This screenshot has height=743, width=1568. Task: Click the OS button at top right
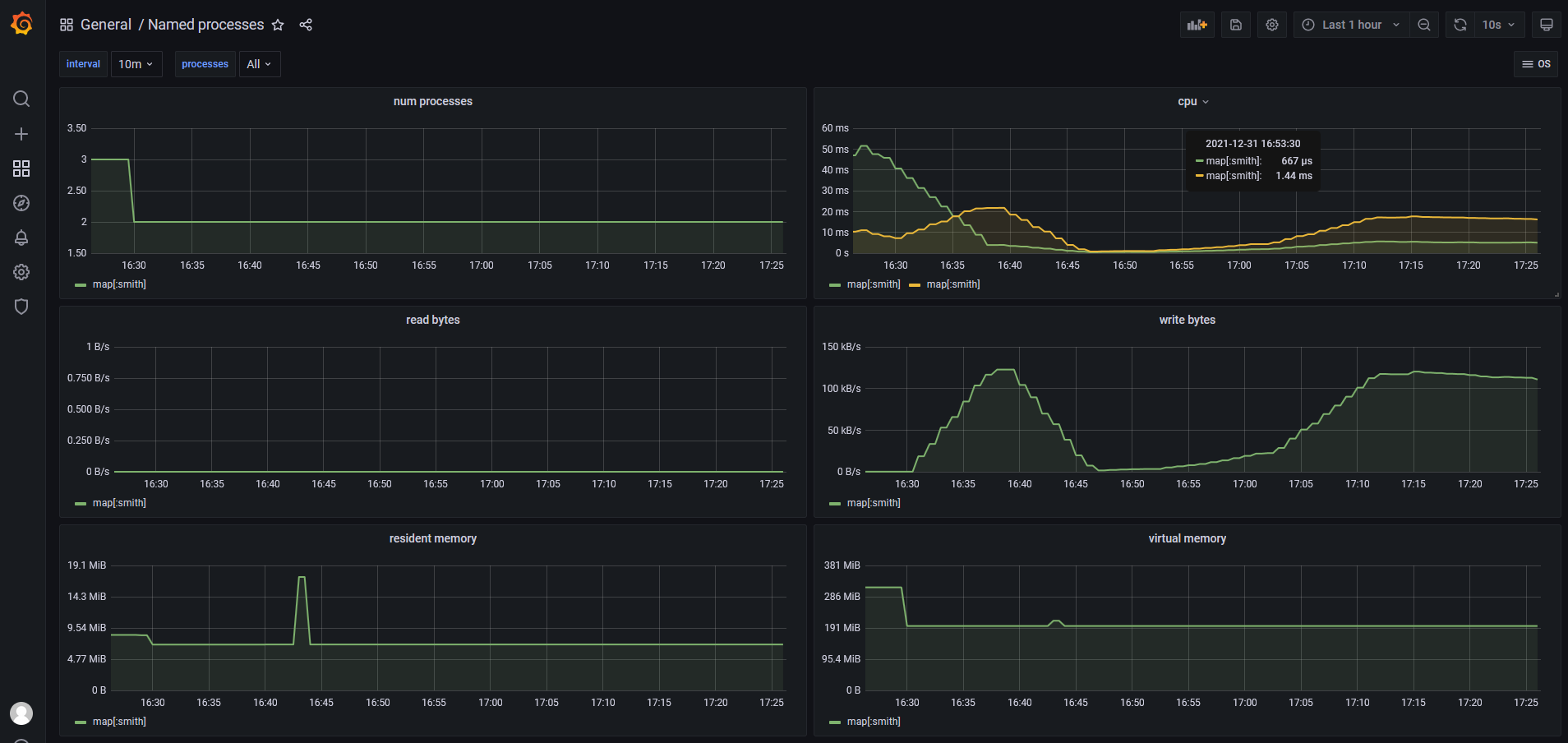[x=1536, y=63]
